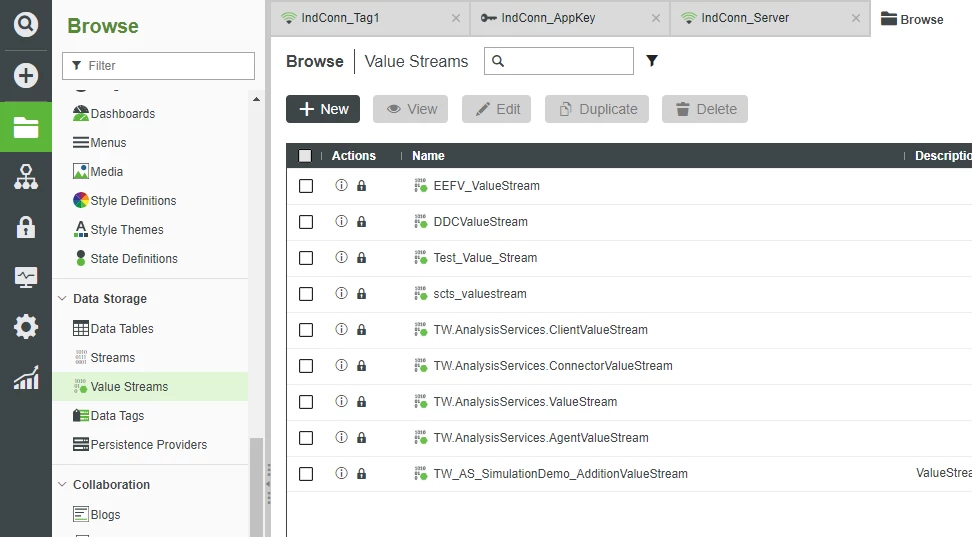972x537 pixels.
Task: Click the New button
Action: (323, 109)
